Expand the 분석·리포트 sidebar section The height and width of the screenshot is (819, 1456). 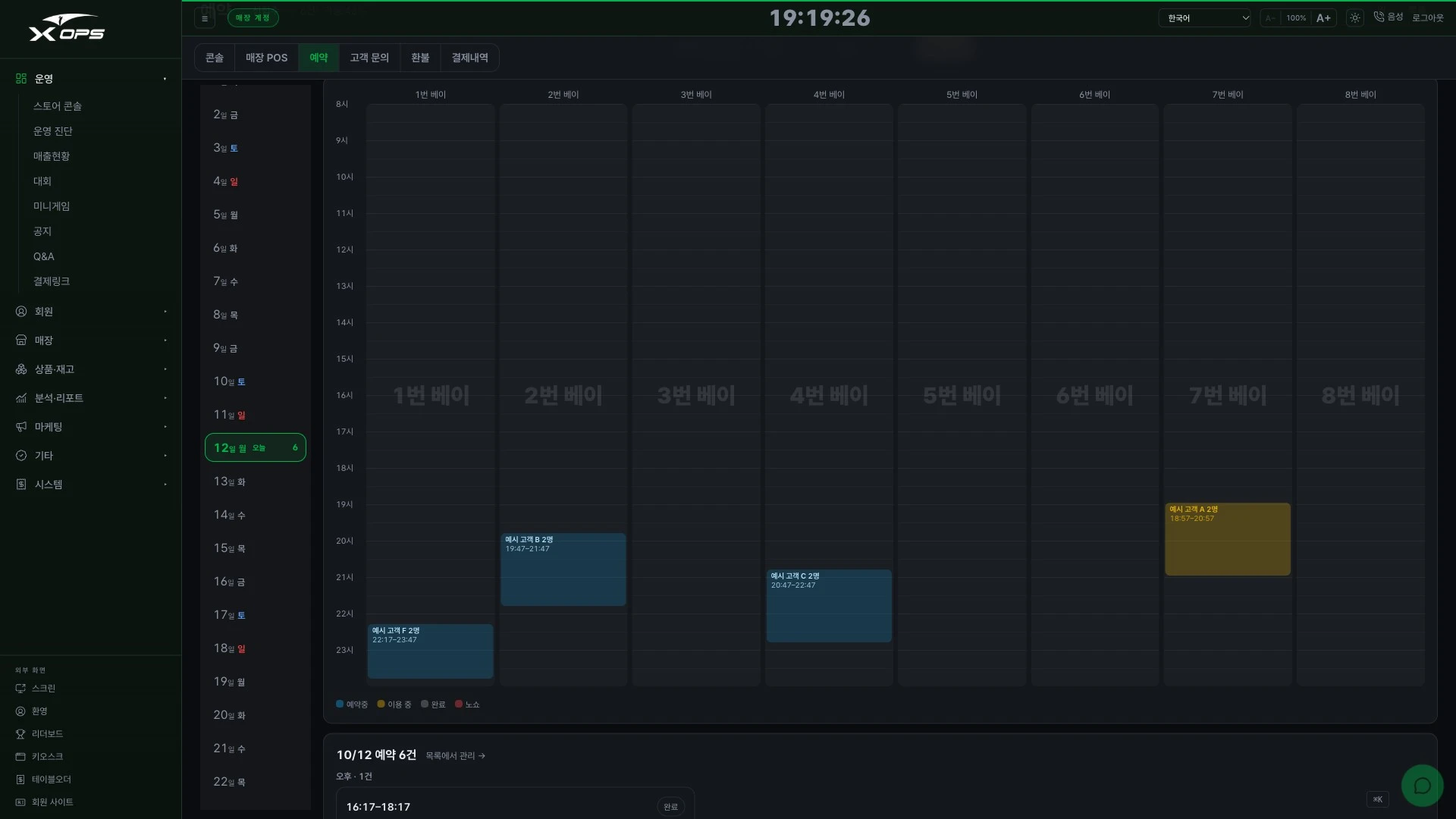(91, 398)
